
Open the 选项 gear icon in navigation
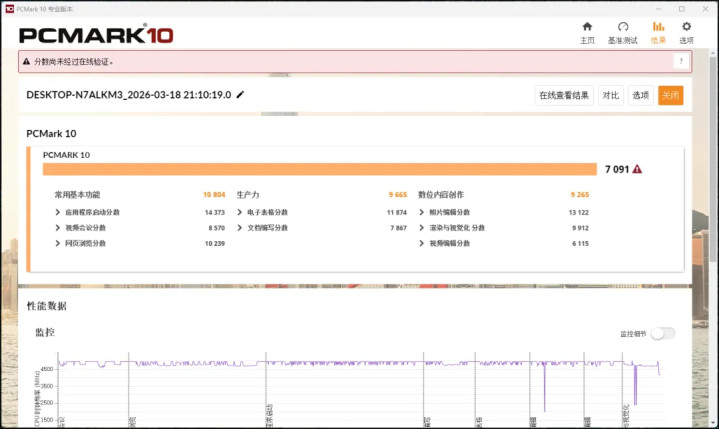click(686, 28)
